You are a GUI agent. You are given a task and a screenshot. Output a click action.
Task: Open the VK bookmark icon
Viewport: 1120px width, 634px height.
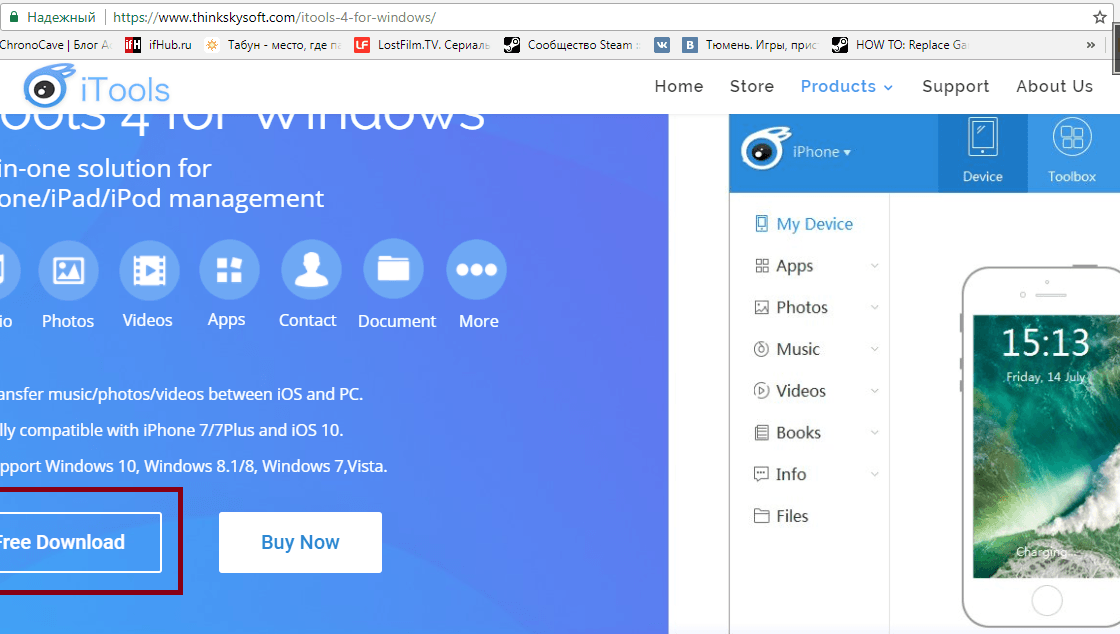click(x=662, y=45)
